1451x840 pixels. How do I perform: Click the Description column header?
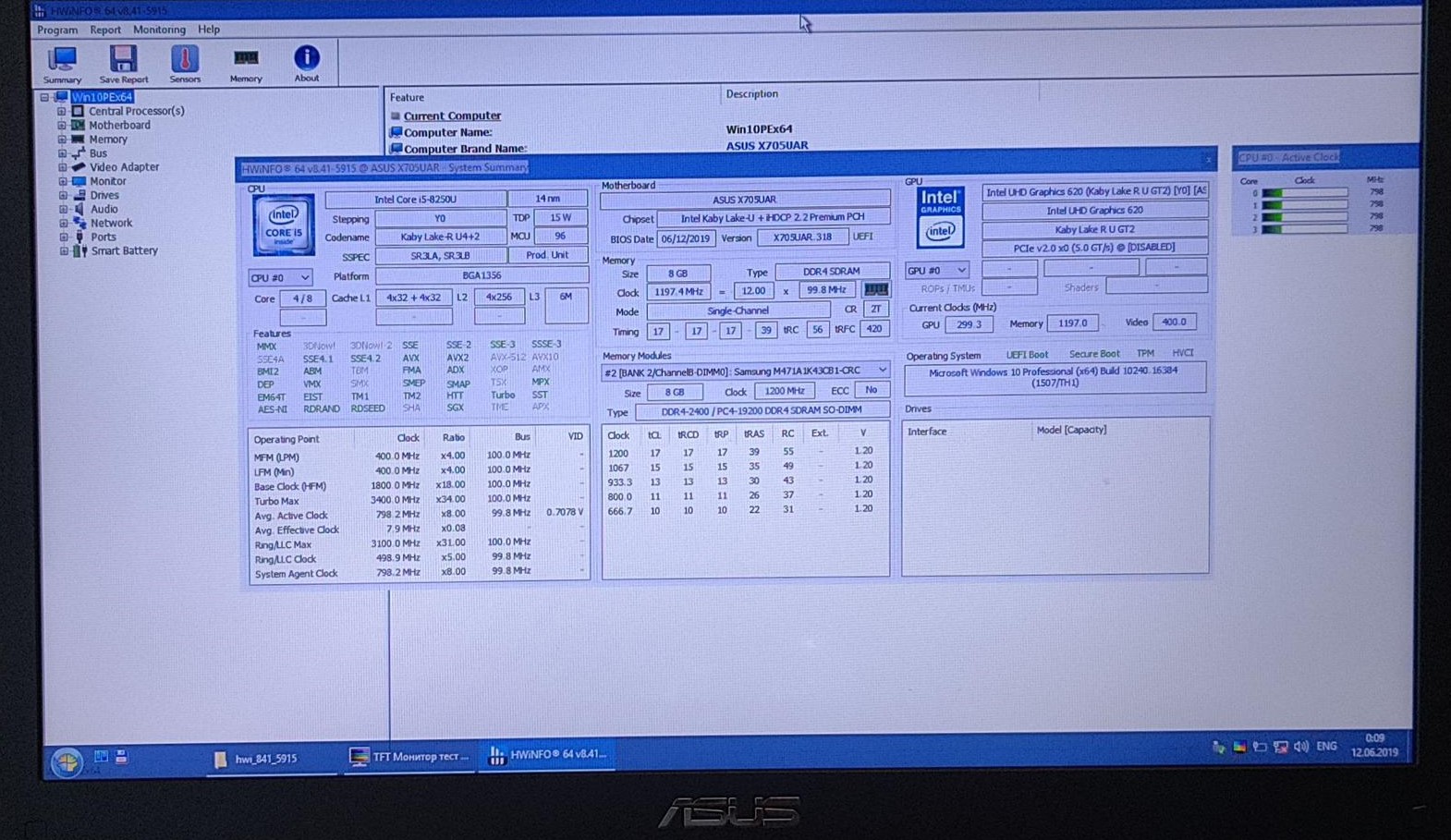[751, 93]
